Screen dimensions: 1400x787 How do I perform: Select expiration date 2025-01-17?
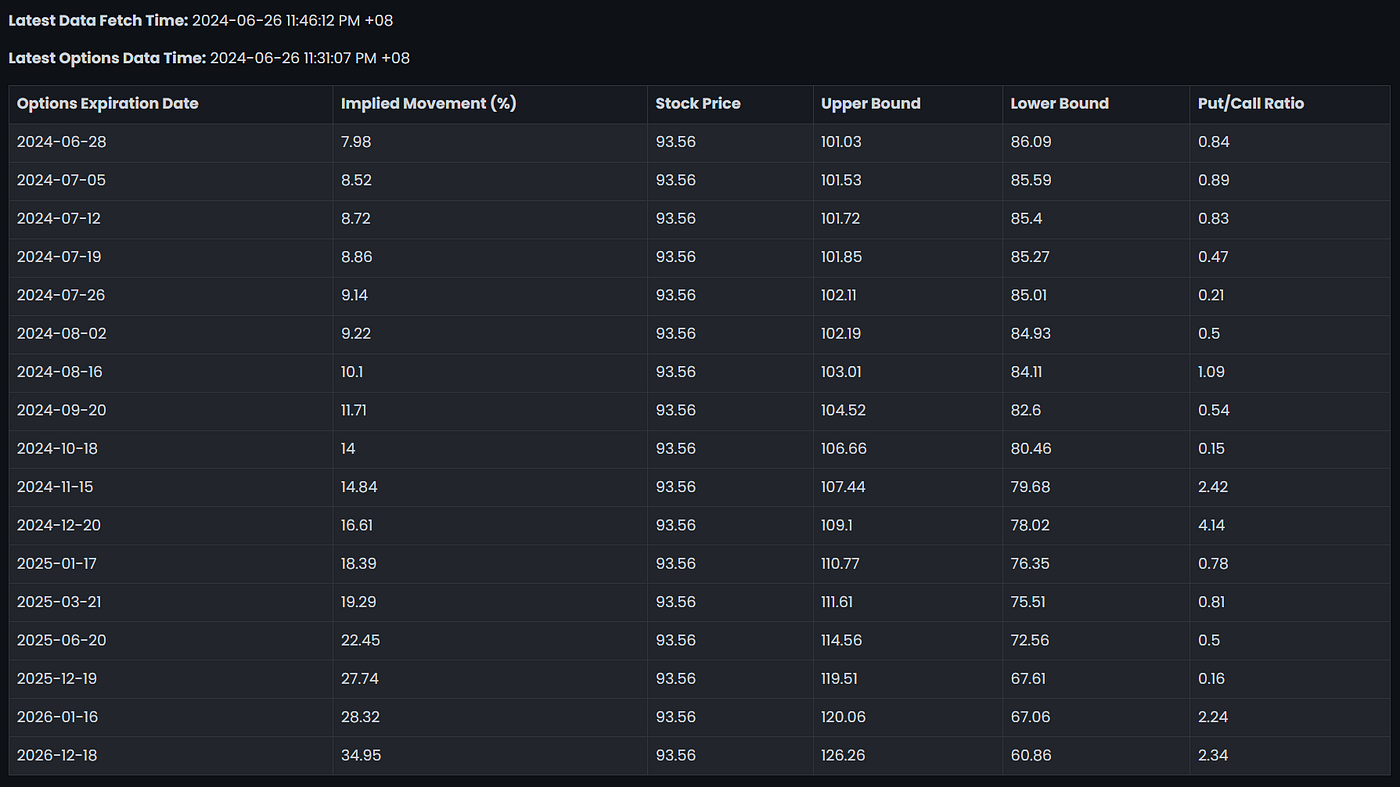(x=57, y=563)
